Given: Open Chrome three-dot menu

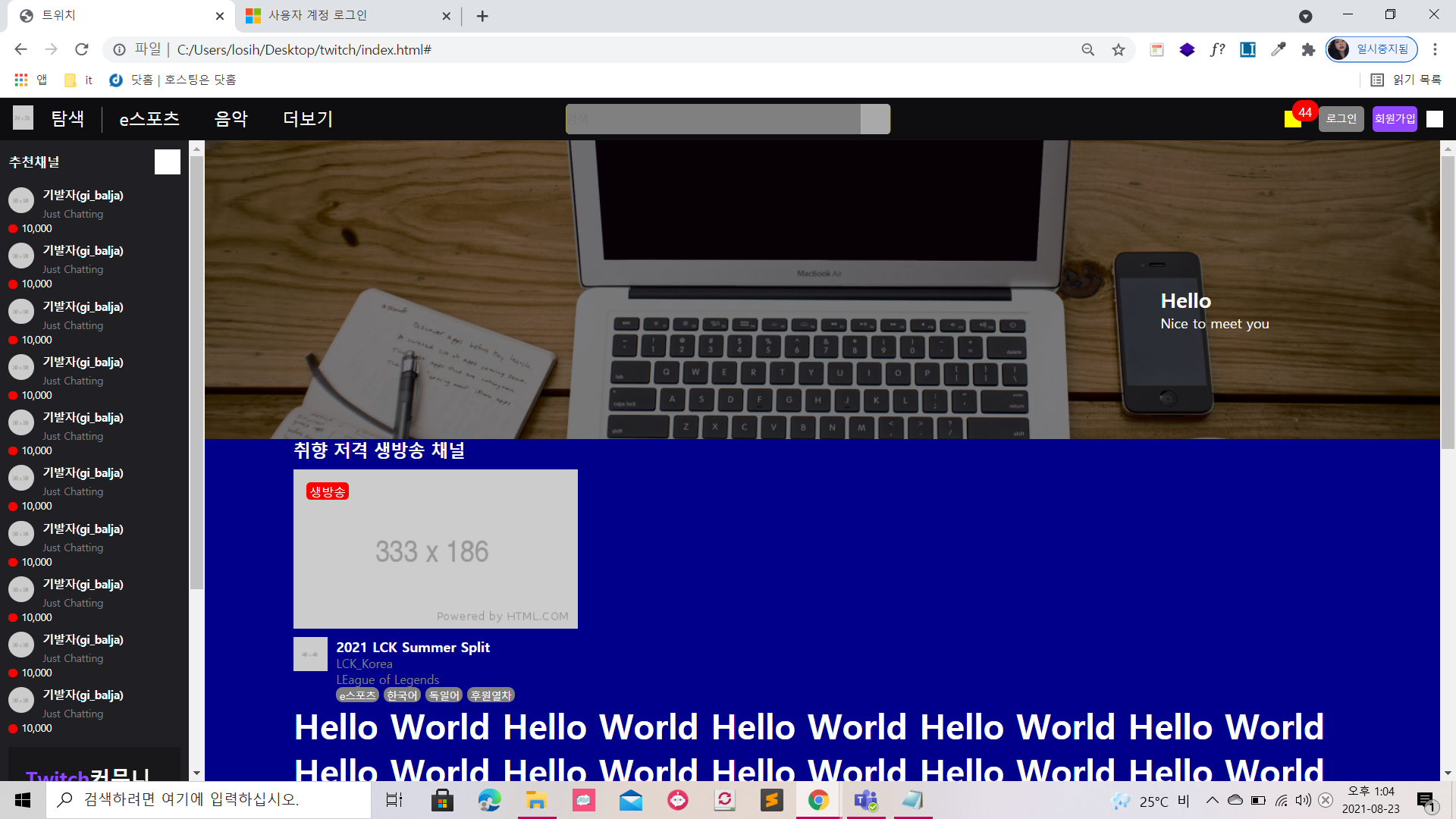Looking at the screenshot, I should pos(1435,50).
